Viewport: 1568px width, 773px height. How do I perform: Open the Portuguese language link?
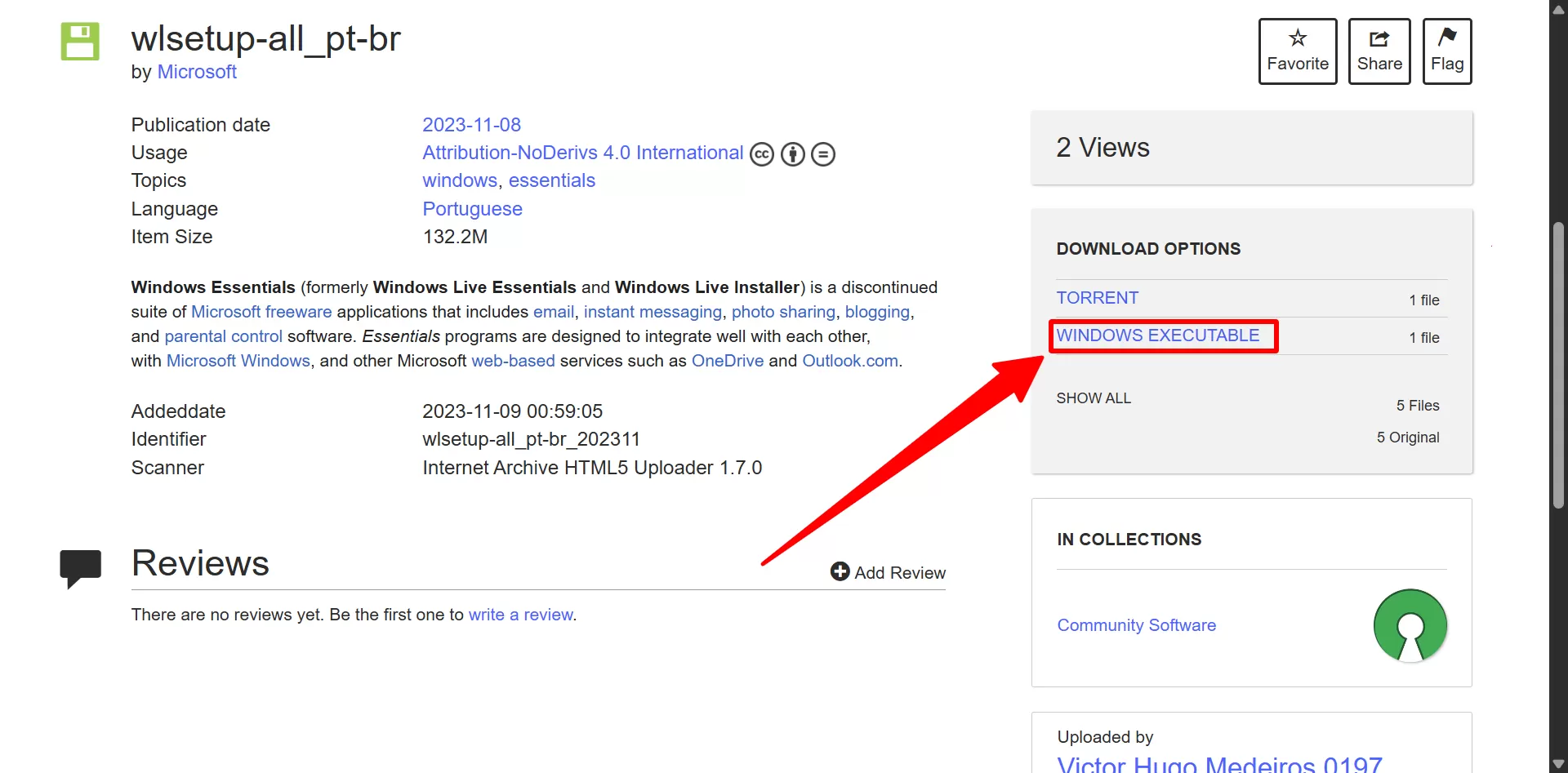pos(472,209)
